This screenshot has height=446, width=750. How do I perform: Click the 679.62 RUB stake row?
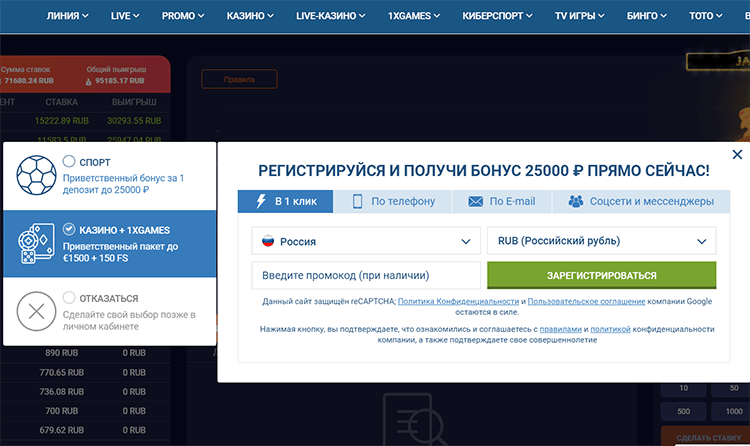pos(85,430)
